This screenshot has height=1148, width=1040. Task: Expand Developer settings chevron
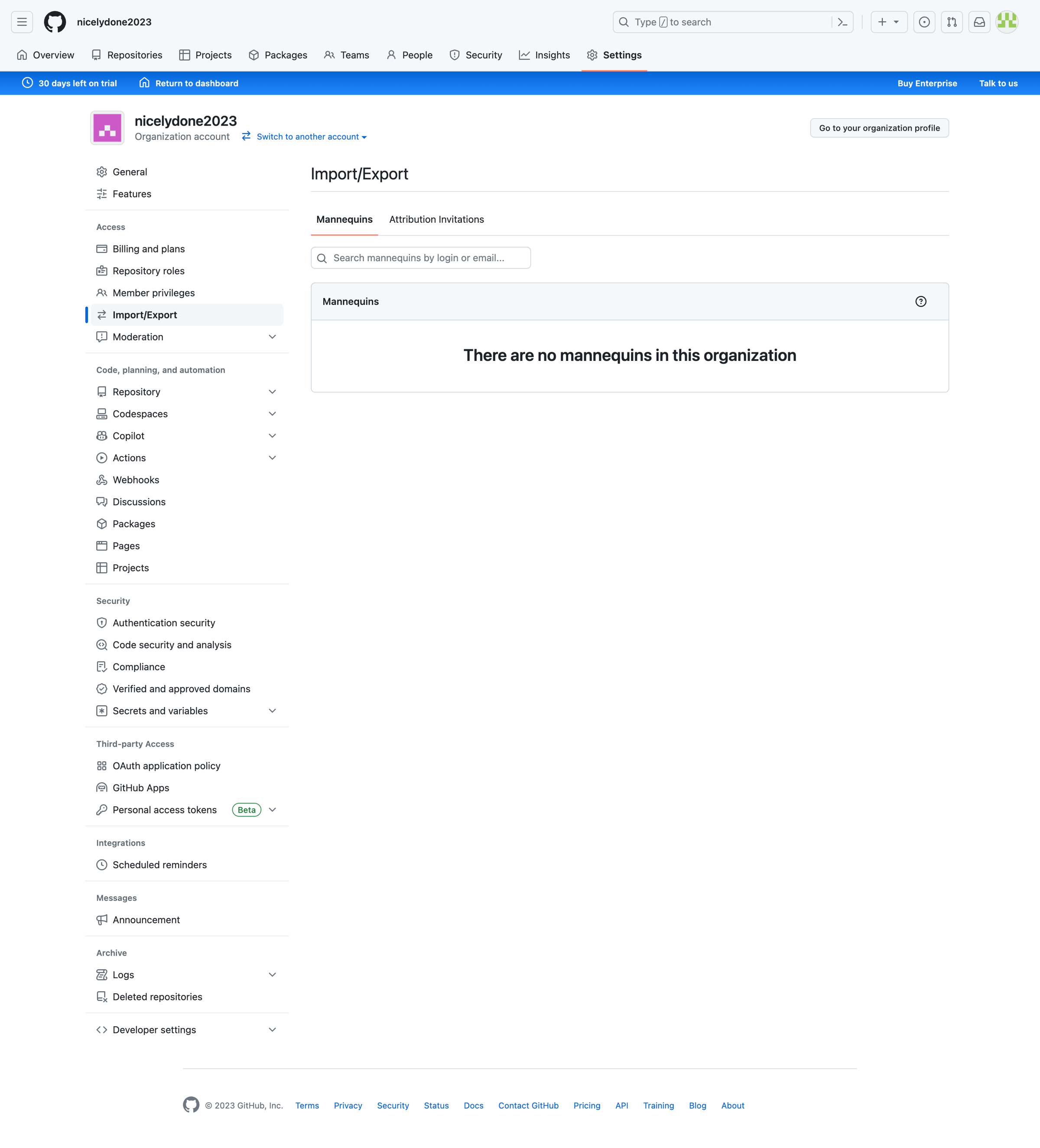(272, 1030)
